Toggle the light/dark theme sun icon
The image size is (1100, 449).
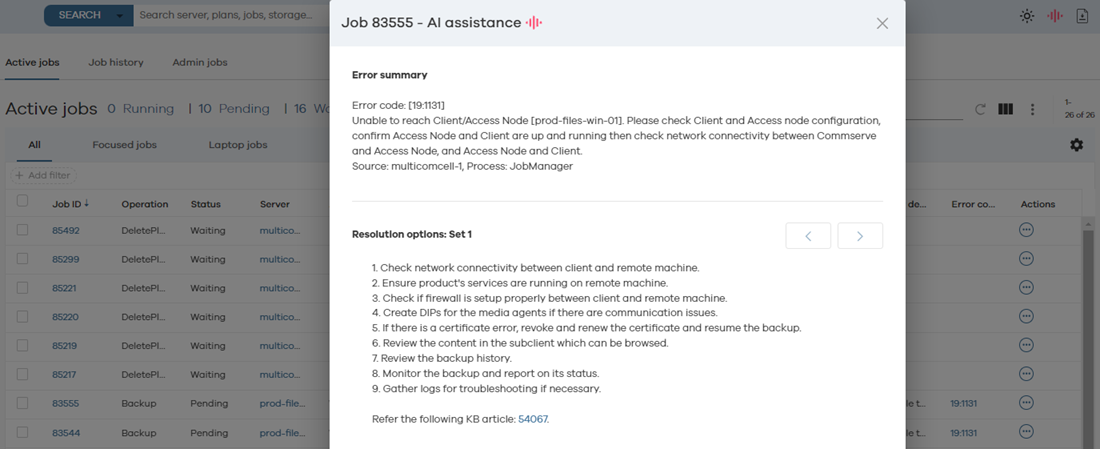tap(1027, 16)
